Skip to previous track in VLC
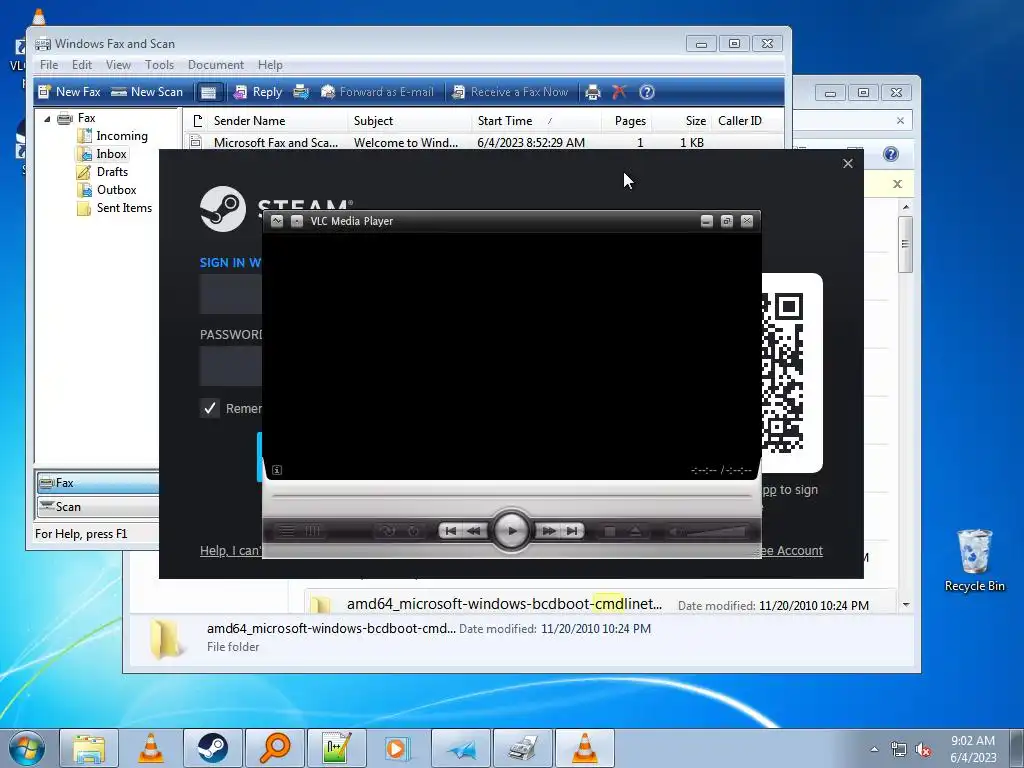Screen dimensions: 1024x768 [451, 531]
